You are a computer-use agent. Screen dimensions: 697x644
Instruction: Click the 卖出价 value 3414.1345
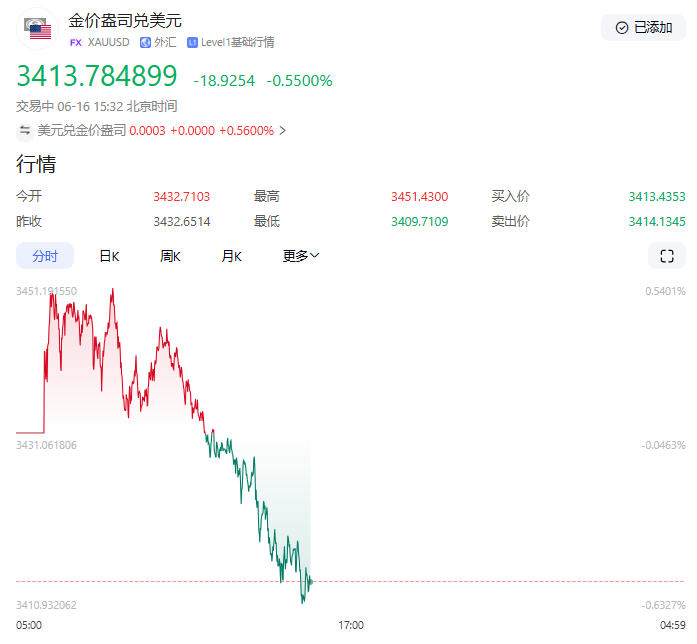coord(656,221)
